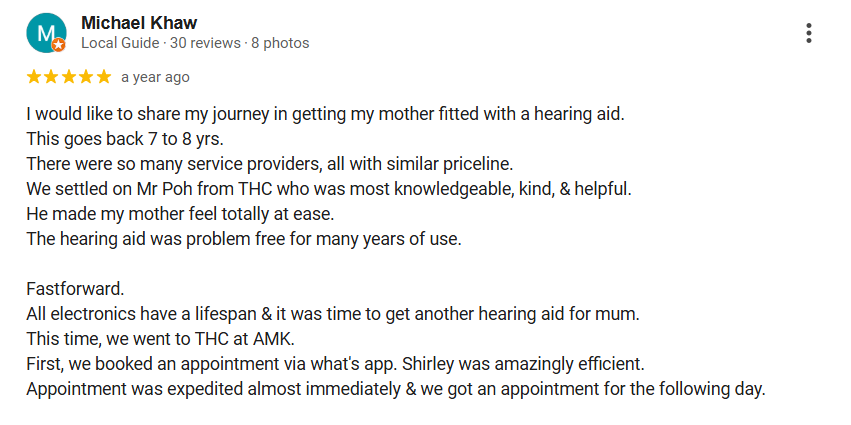Screen dimensions: 851x425
Task: Click the line "This goes back 7 to 8 yrs."
Action: pyautogui.click(x=125, y=139)
